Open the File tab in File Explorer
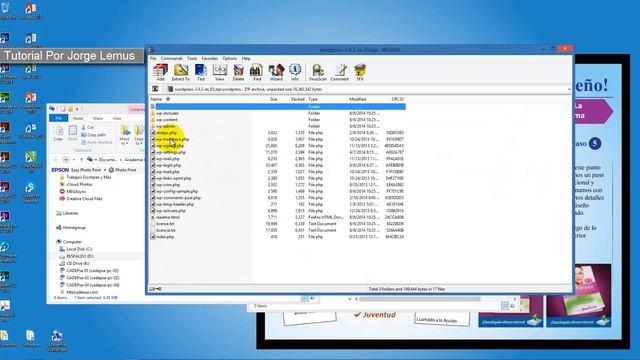The image size is (640, 360). [59, 118]
